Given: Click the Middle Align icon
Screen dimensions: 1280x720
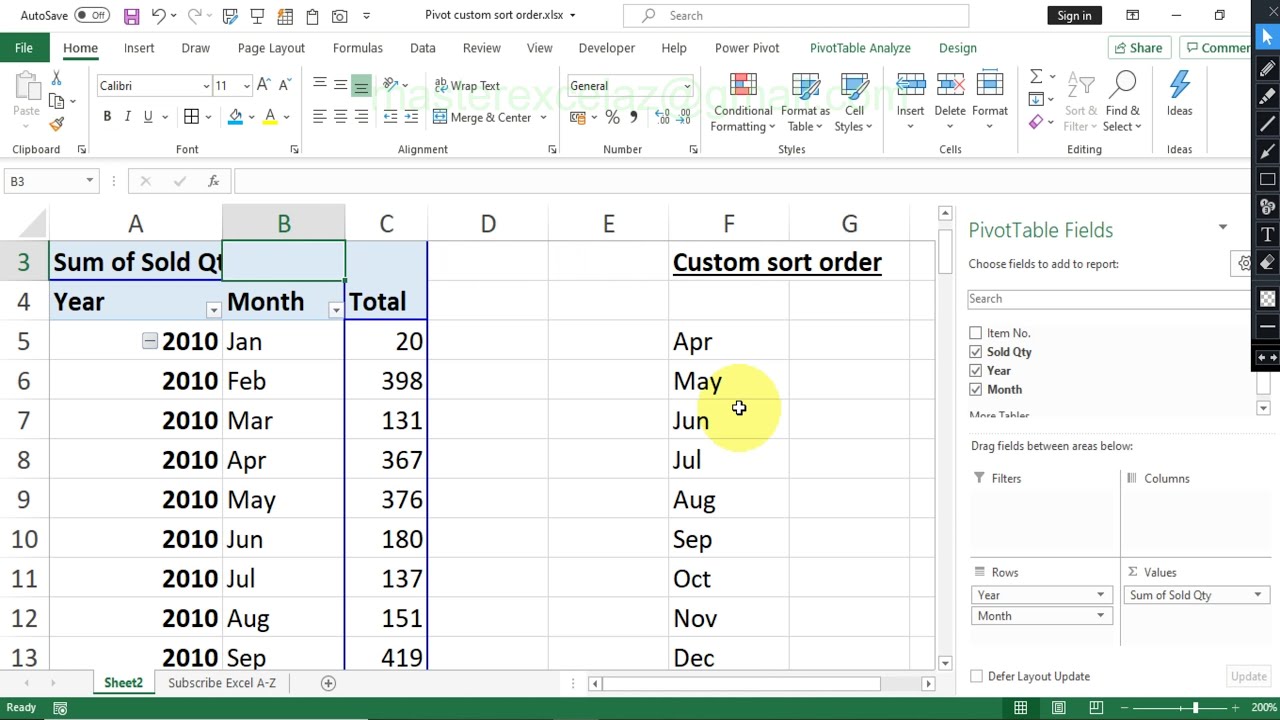Looking at the screenshot, I should 340,85.
